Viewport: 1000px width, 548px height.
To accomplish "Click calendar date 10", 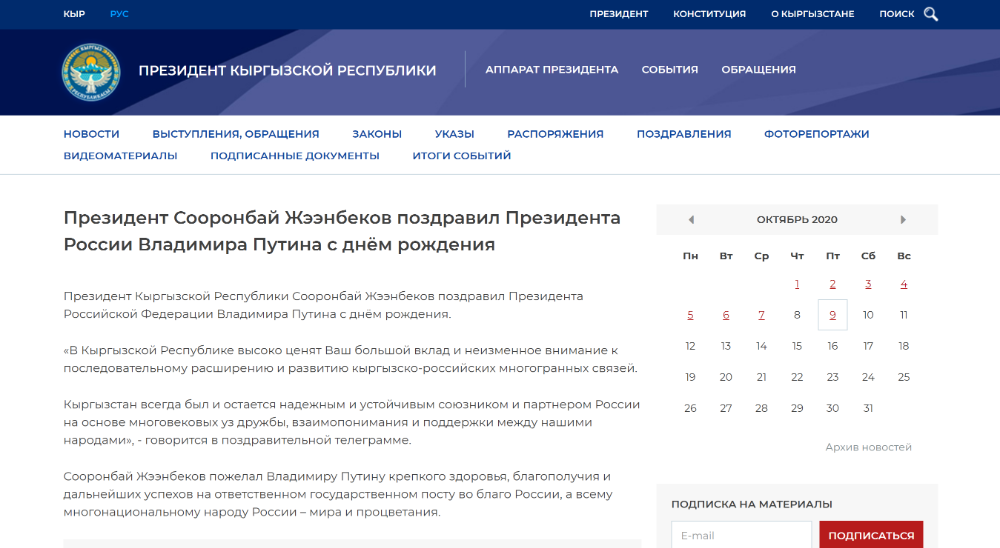I will coord(868,315).
